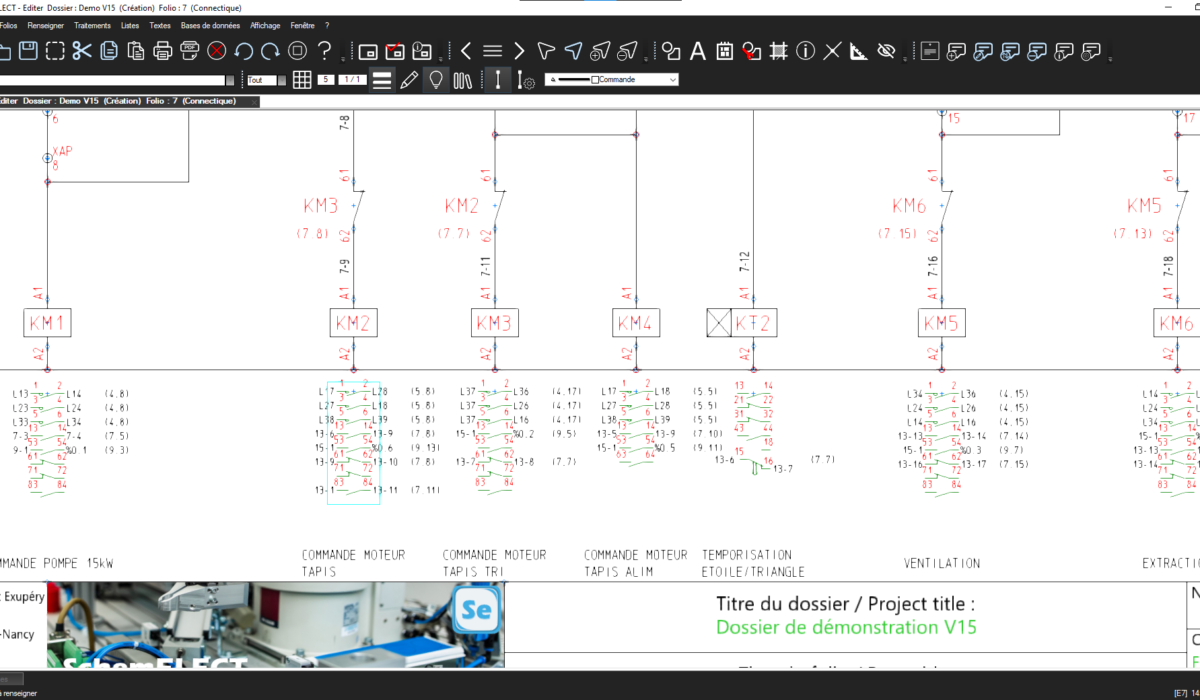Open the Traitements menu
This screenshot has width=1200, height=700.
93,25
